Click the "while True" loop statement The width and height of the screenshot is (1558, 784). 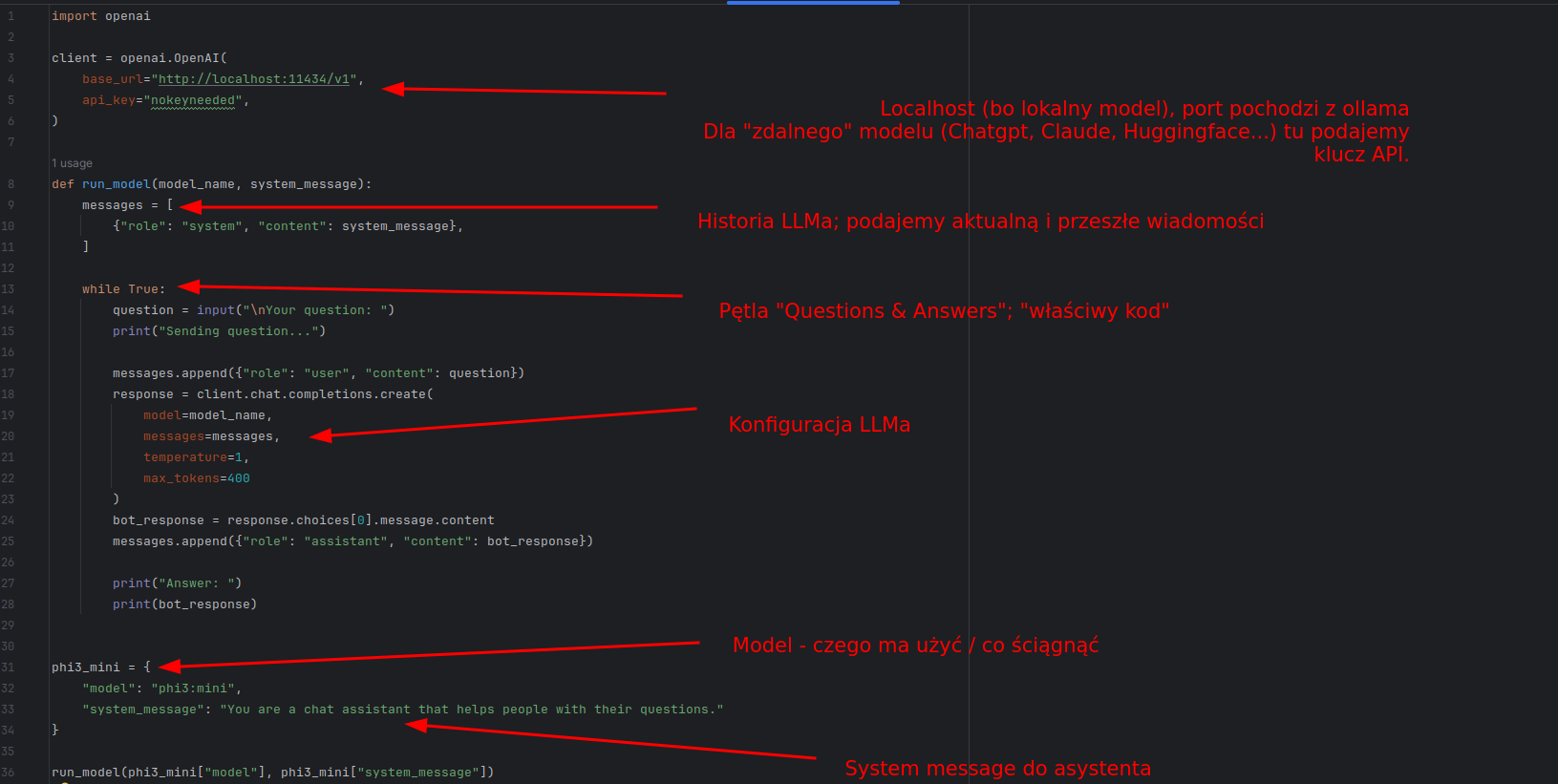122,289
